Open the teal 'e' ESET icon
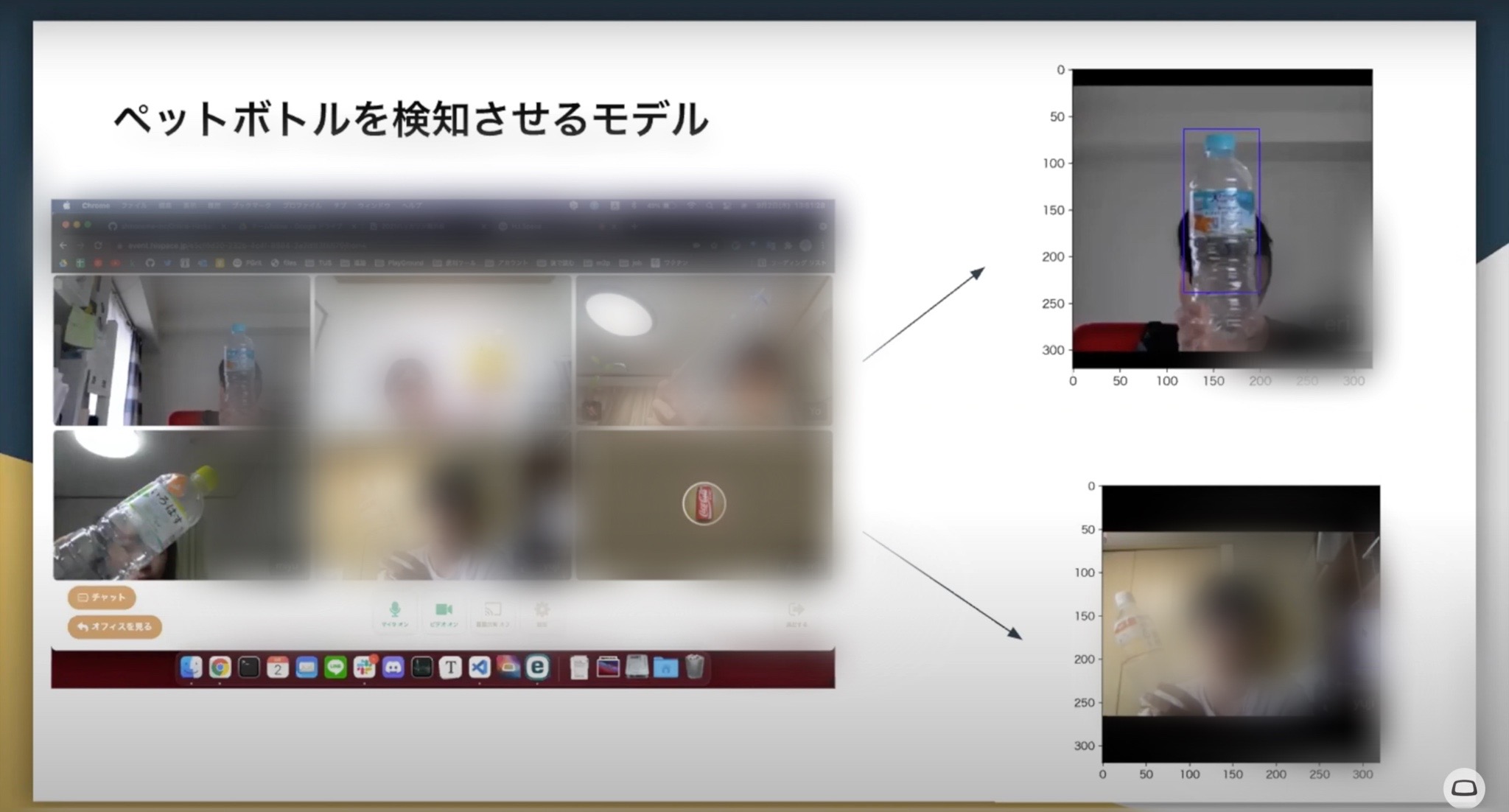1509x812 pixels. (537, 667)
